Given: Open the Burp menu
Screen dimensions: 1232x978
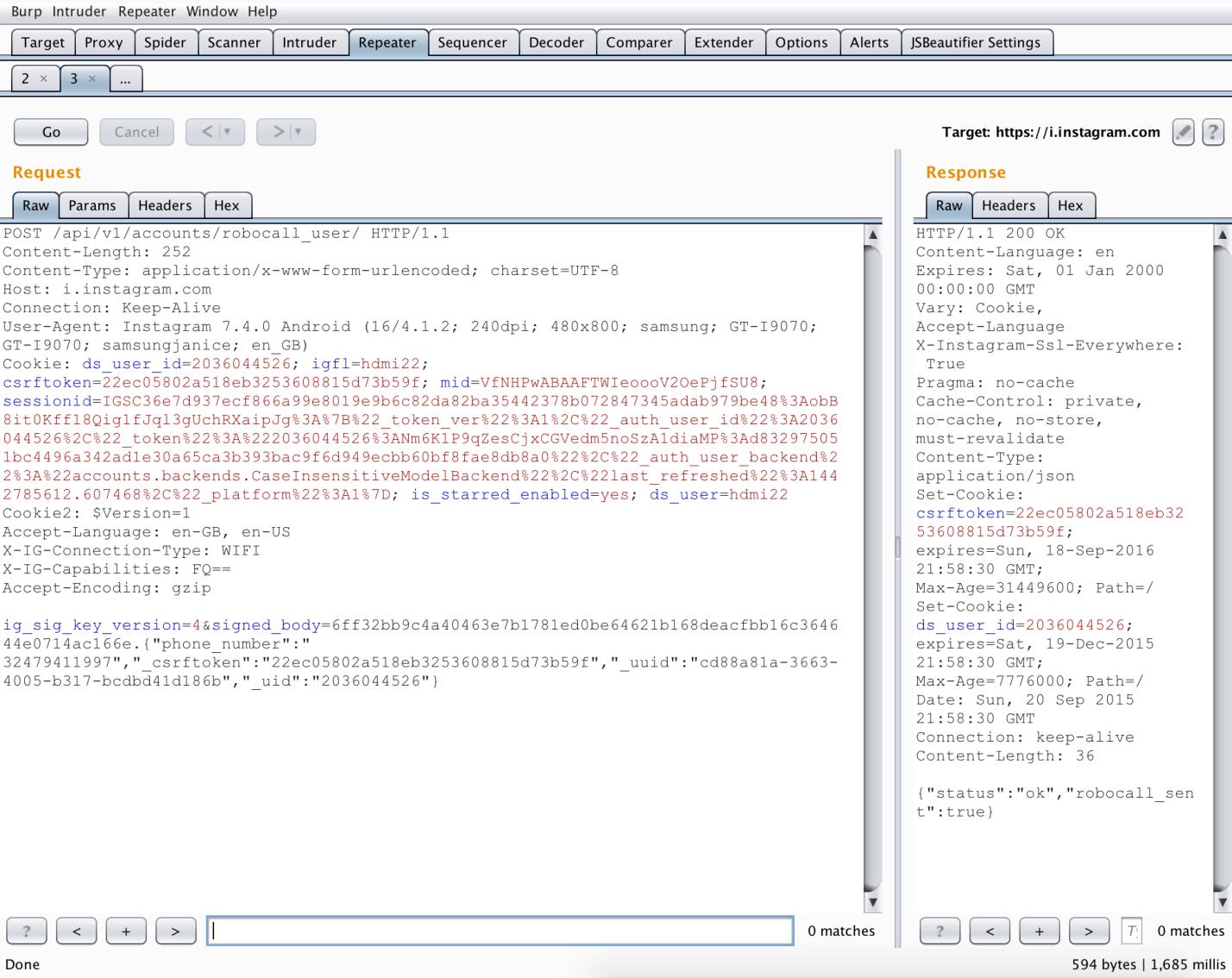Looking at the screenshot, I should [26, 11].
